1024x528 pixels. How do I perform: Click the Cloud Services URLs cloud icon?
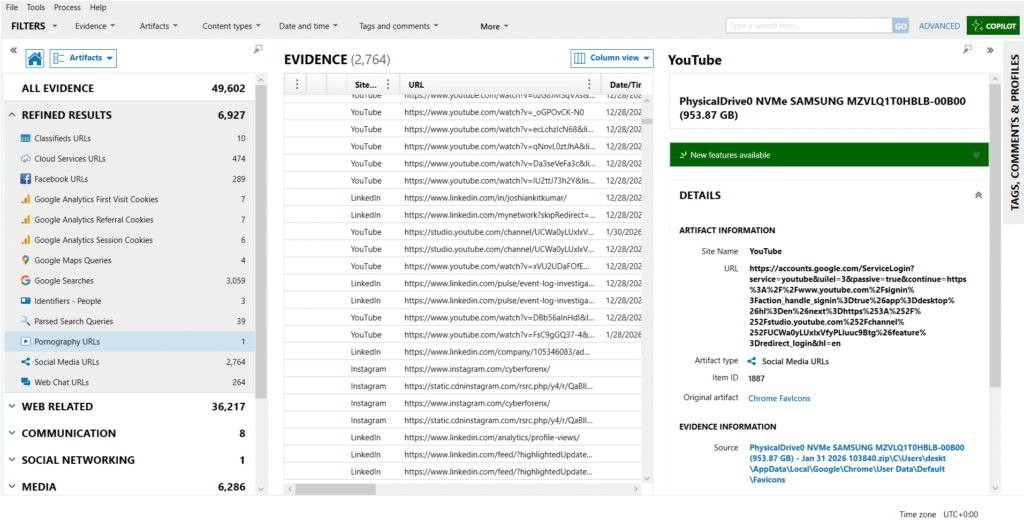pyautogui.click(x=26, y=159)
